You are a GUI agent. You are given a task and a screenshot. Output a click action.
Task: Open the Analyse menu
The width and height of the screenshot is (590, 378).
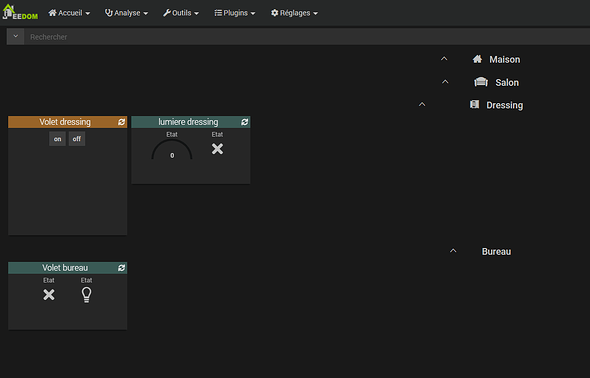tap(126, 13)
